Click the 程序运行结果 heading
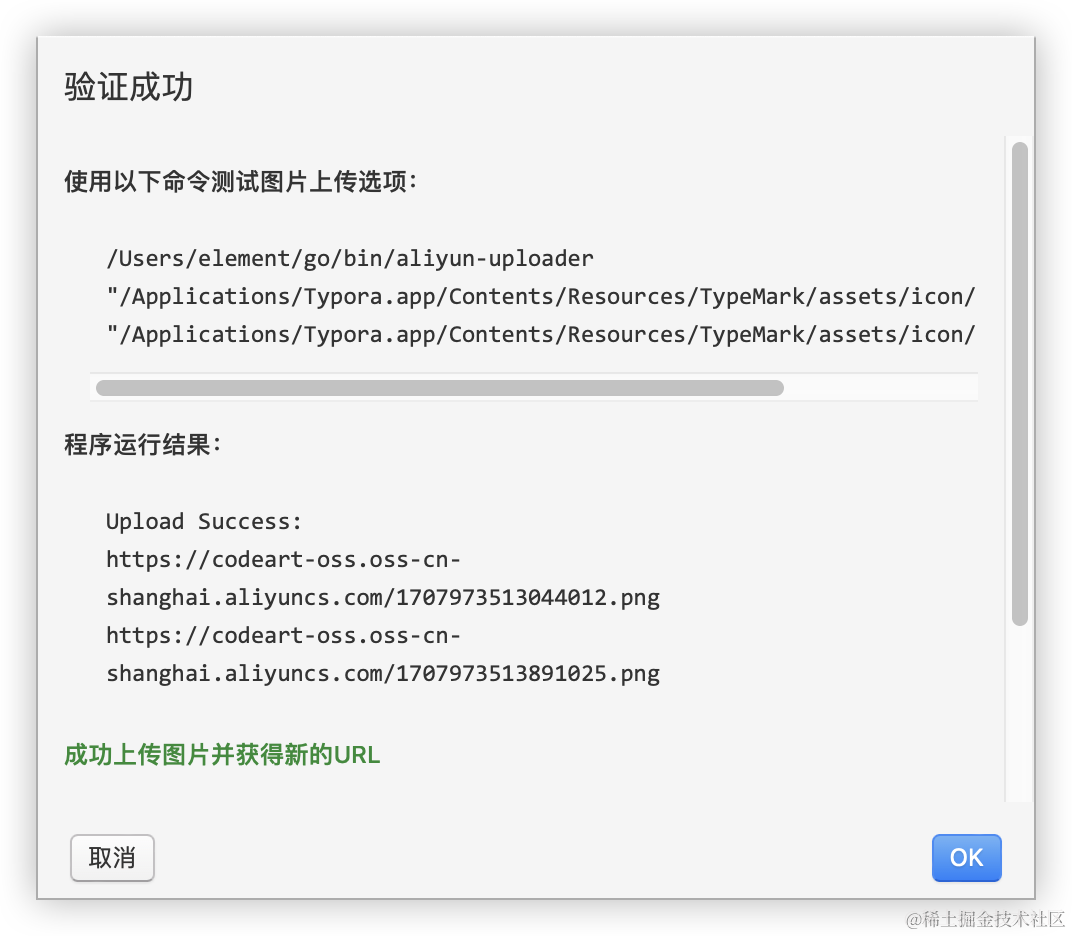The height and width of the screenshot is (936, 1072). click(x=142, y=444)
